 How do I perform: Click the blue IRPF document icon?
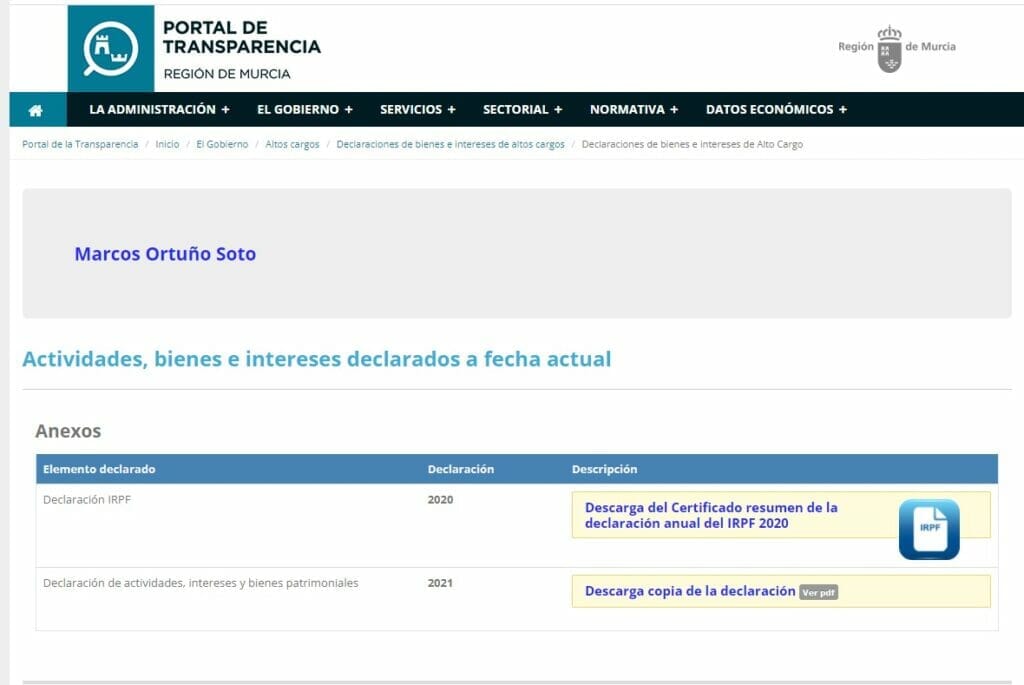point(931,526)
